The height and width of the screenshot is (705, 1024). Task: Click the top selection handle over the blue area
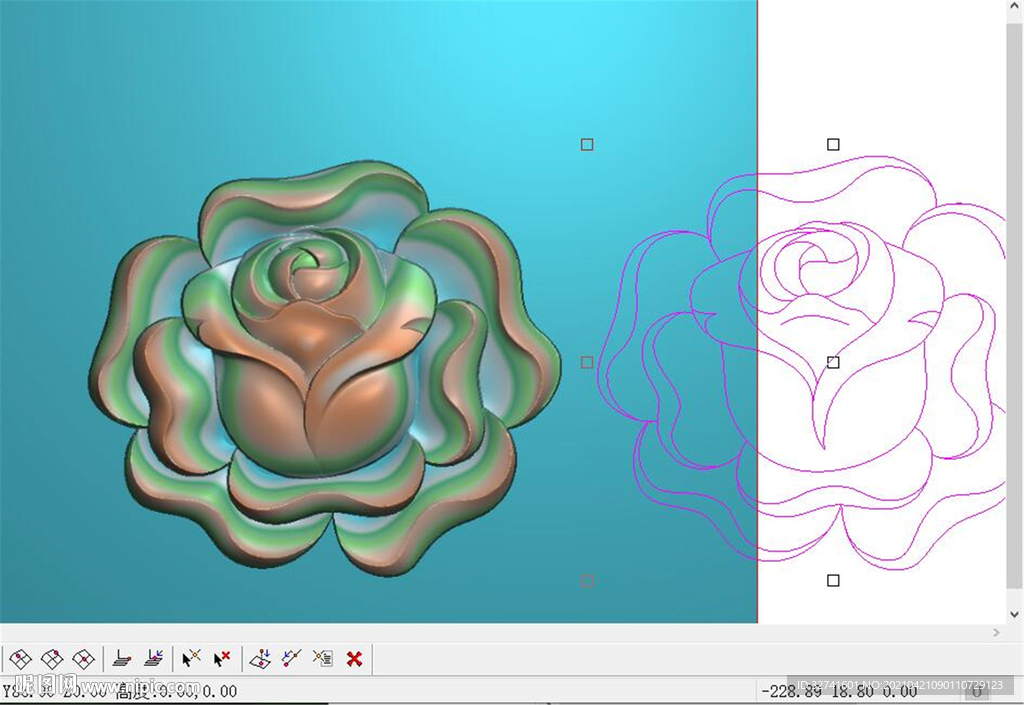click(587, 145)
